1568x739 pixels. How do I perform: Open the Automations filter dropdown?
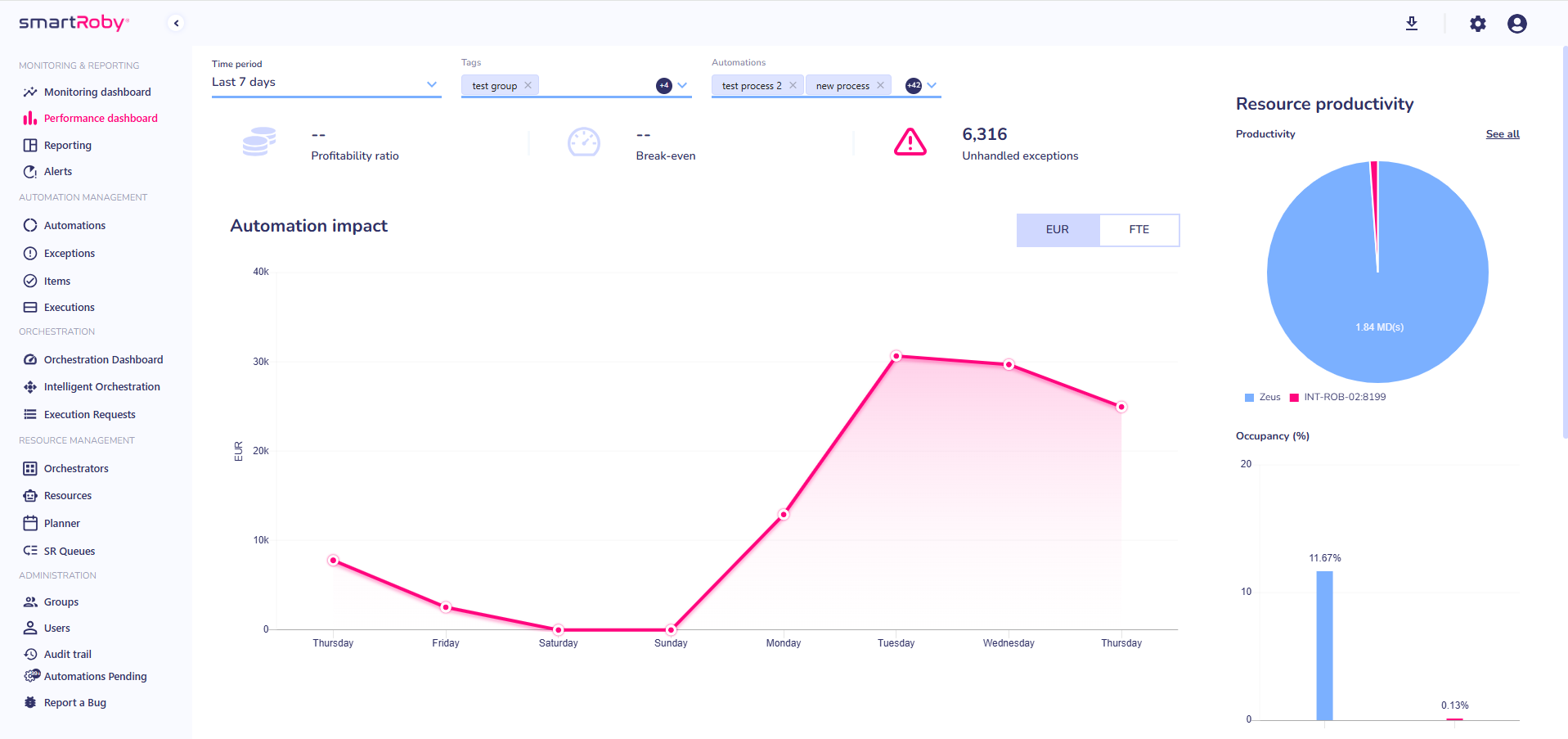932,85
